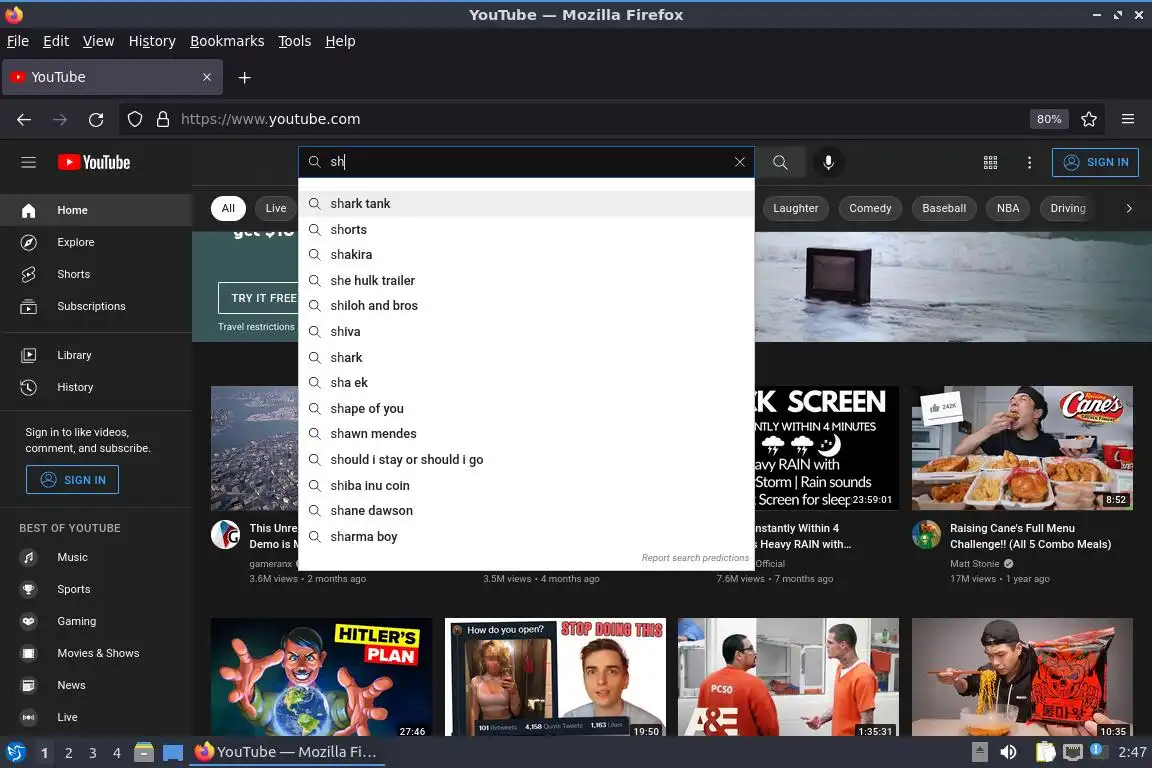This screenshot has height=768, width=1152.
Task: Open the Hitler's Plan video thumbnail
Action: [x=321, y=677]
